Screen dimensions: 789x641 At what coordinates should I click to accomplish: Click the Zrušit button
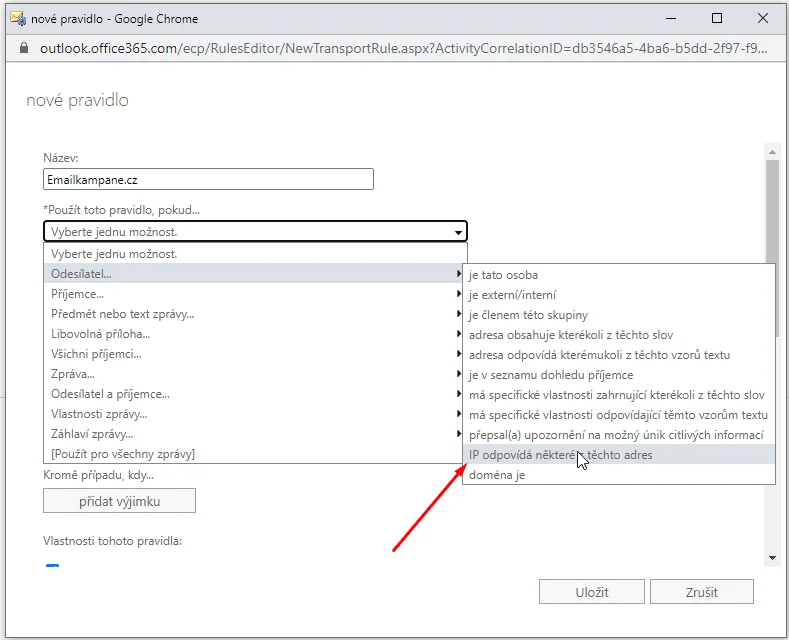[x=701, y=592]
